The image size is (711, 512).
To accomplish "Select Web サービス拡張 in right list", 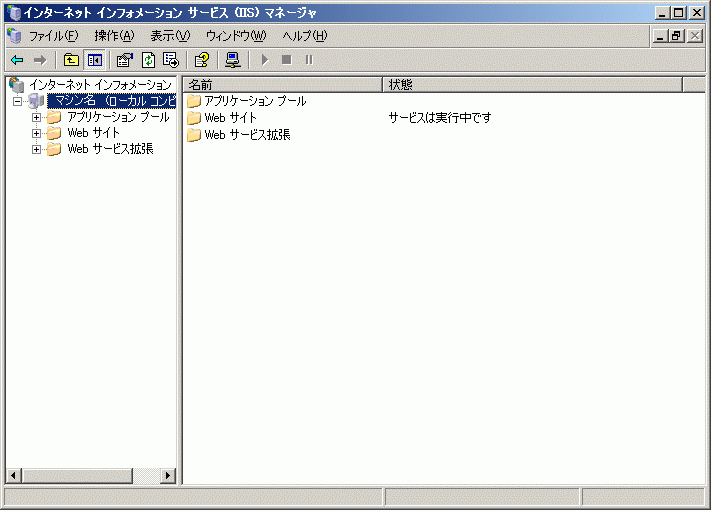I will (247, 135).
